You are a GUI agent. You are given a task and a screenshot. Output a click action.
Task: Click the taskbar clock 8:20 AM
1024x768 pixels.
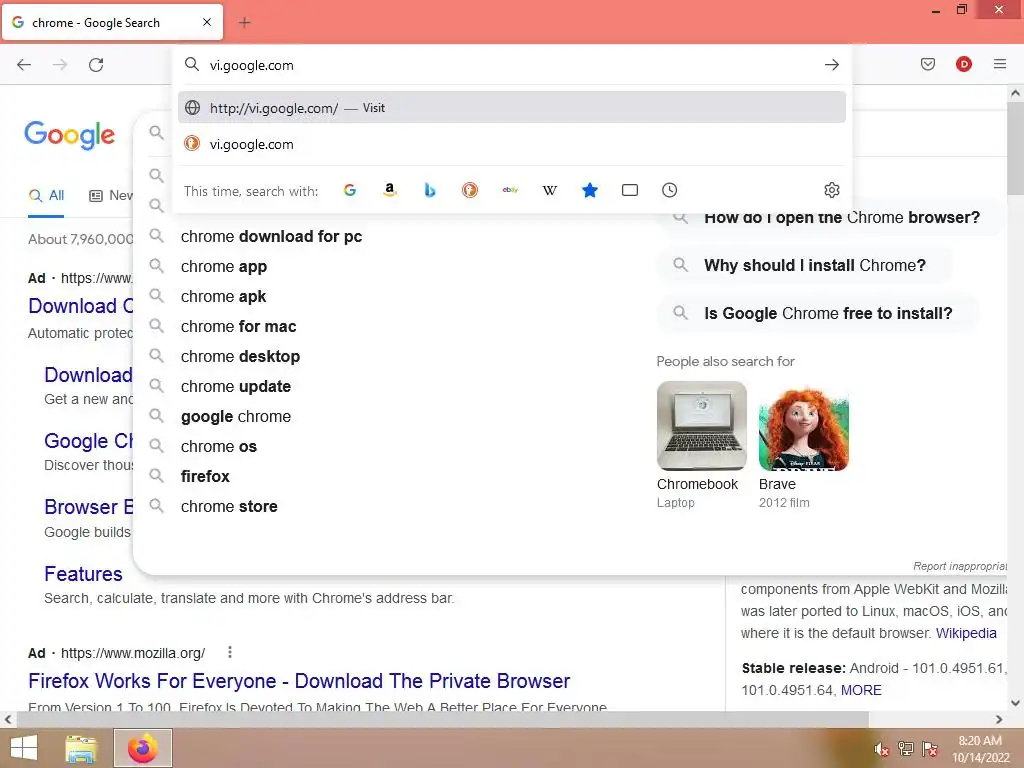coord(980,748)
